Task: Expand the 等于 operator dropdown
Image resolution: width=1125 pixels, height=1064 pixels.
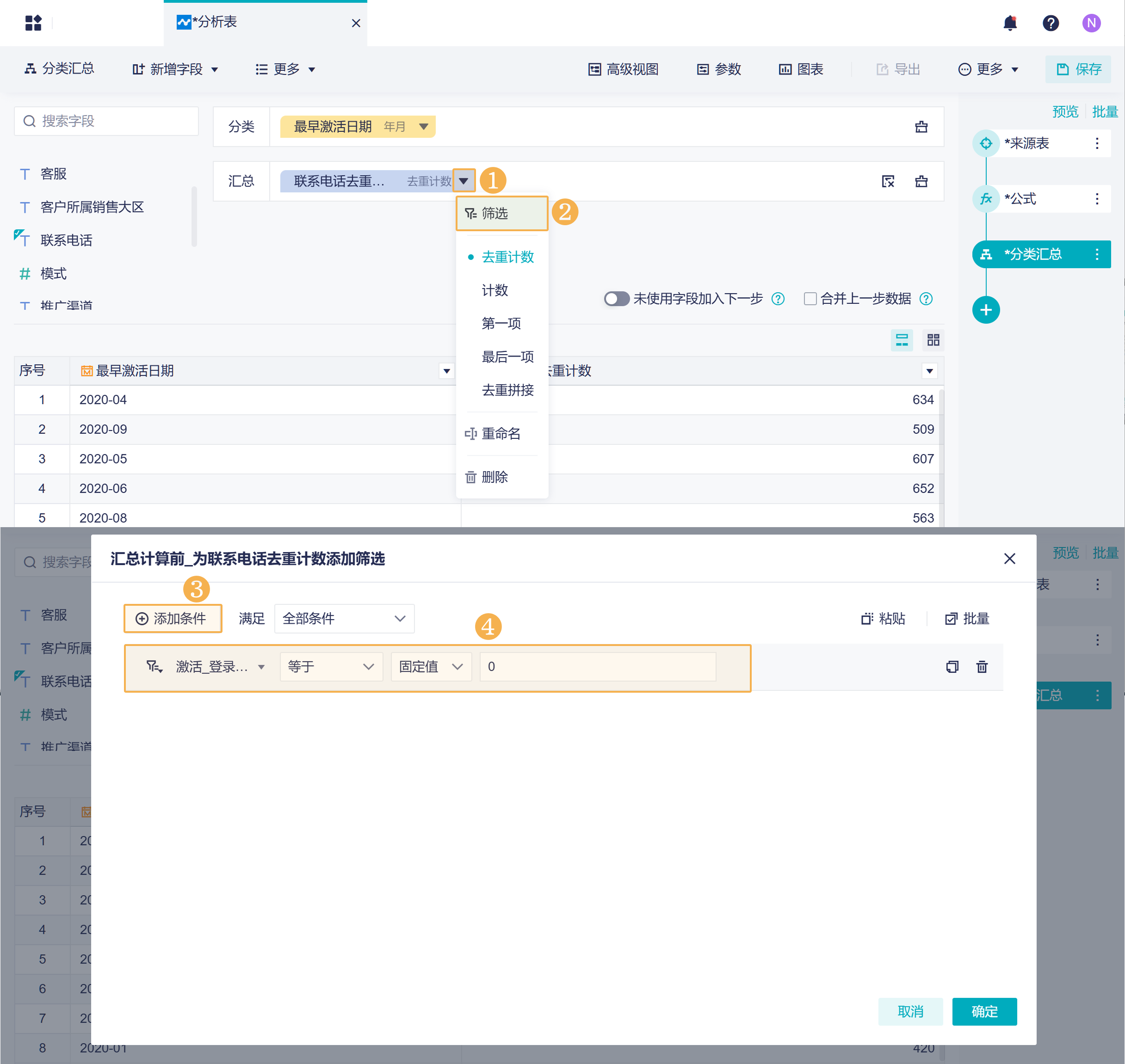Action: click(331, 667)
